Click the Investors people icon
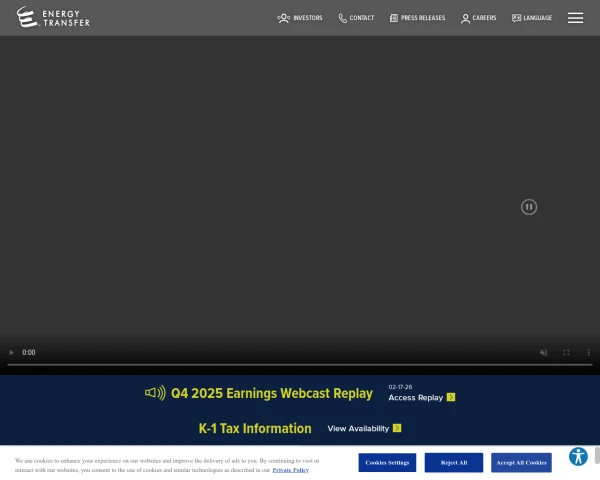 pyautogui.click(x=284, y=18)
